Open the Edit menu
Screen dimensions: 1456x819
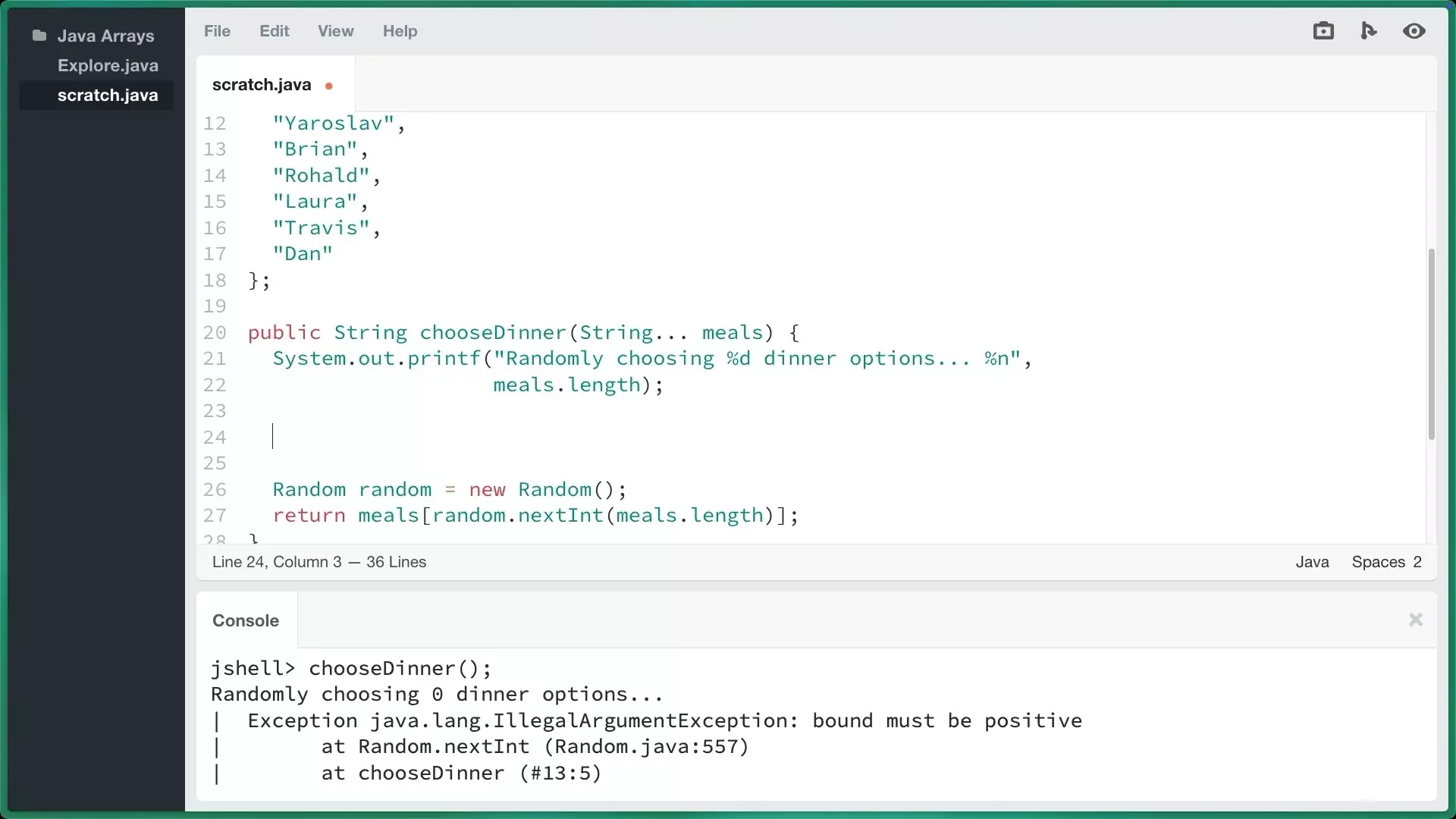point(274,31)
